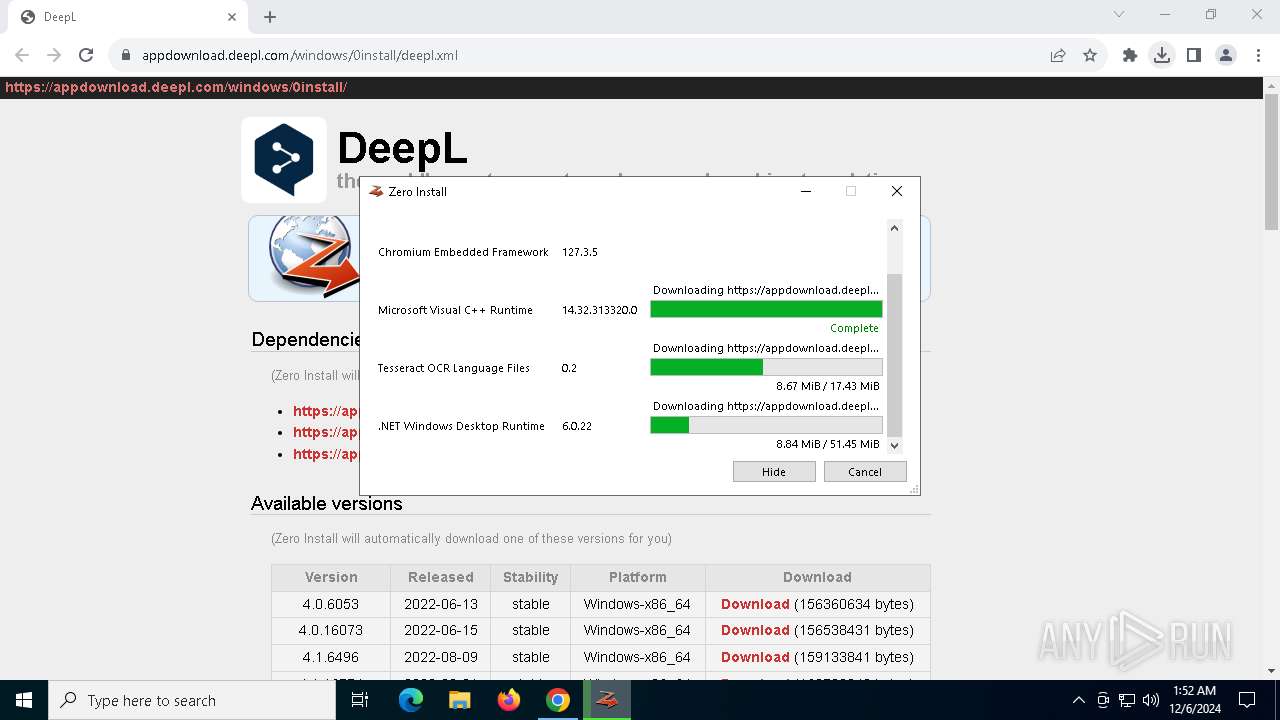Viewport: 1280px width, 720px height.
Task: Click the green Complete status text
Action: 854,328
